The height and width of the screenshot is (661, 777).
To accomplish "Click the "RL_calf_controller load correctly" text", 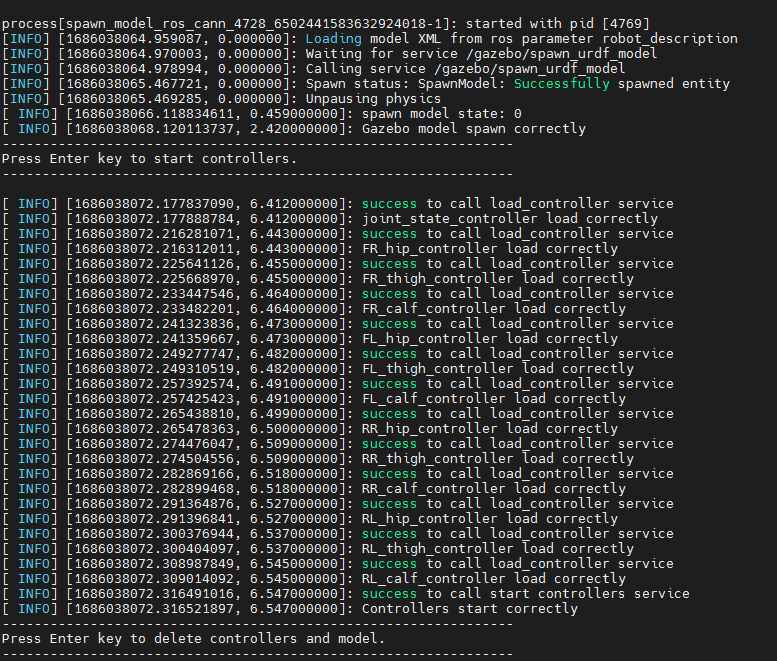I will (493, 578).
